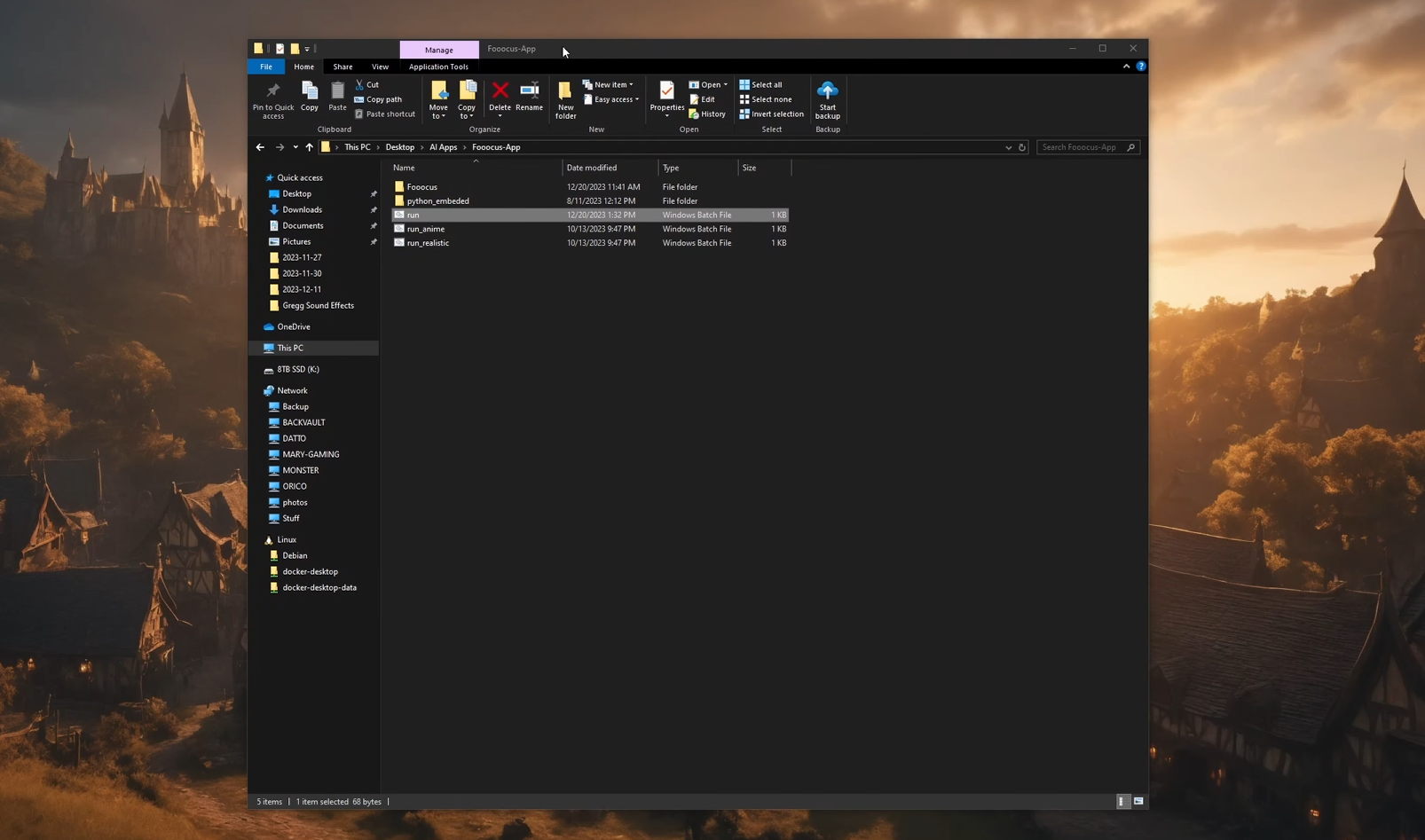Refresh the current folder view
1425x840 pixels.
tap(1022, 147)
